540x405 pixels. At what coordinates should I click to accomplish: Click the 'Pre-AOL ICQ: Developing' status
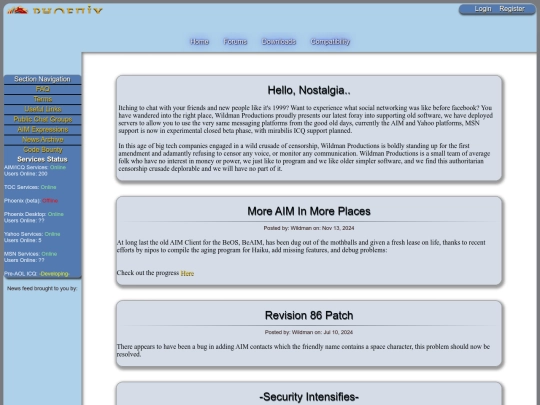pyautogui.click(x=37, y=274)
